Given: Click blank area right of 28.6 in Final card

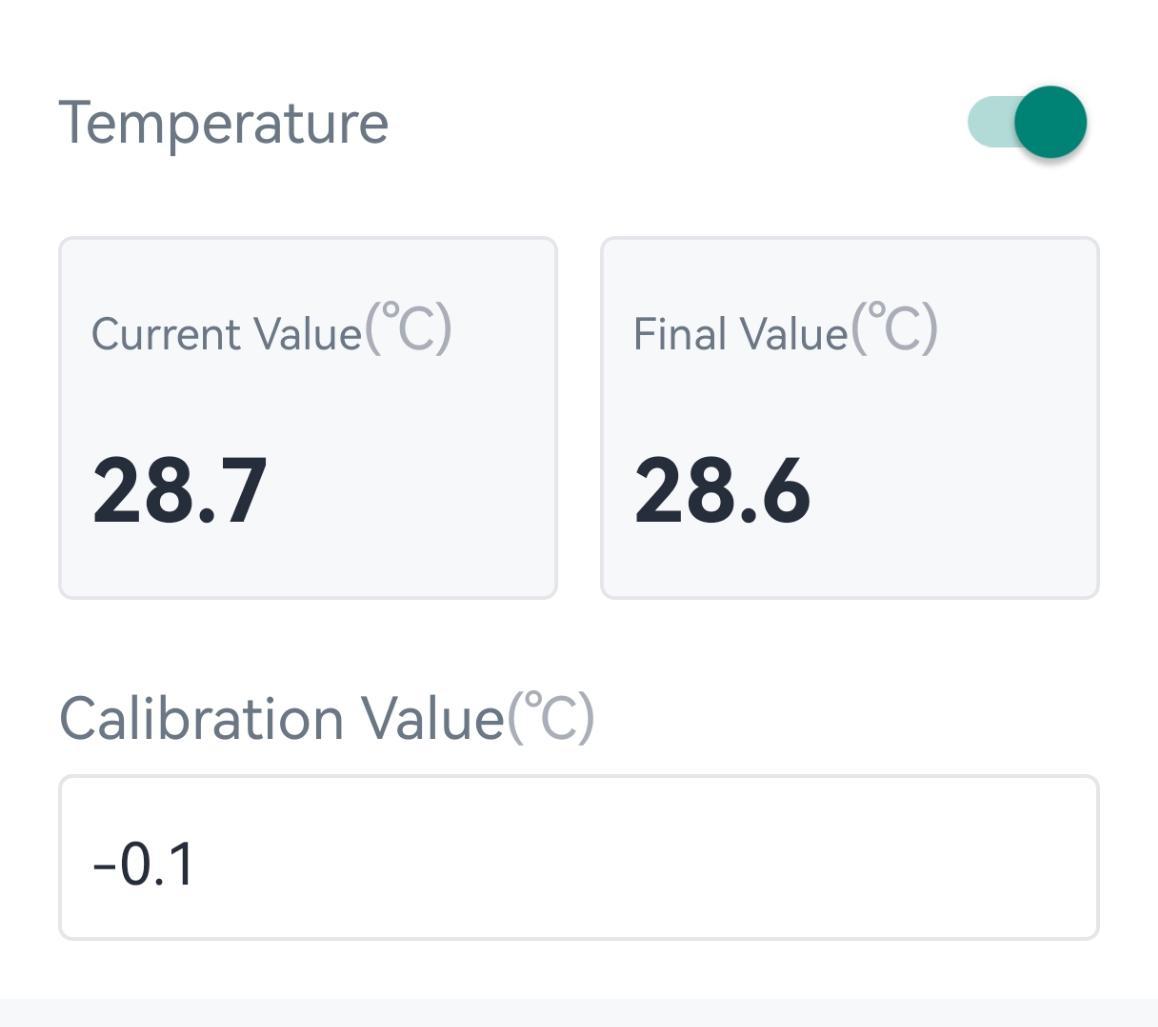Looking at the screenshot, I should 960,490.
